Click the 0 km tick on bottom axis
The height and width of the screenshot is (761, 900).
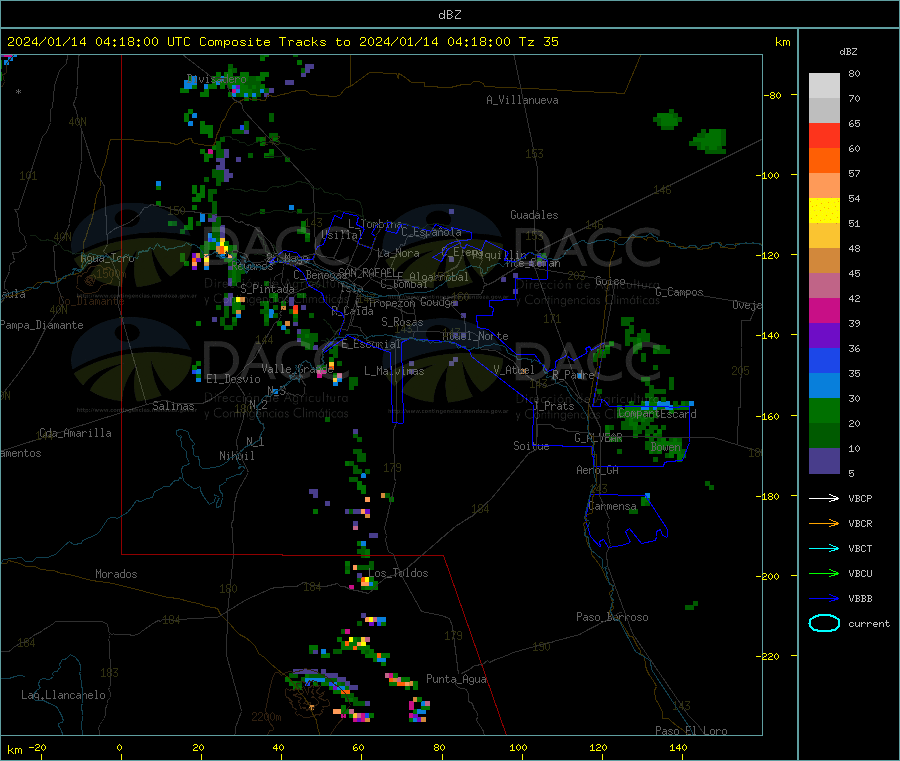(x=119, y=747)
